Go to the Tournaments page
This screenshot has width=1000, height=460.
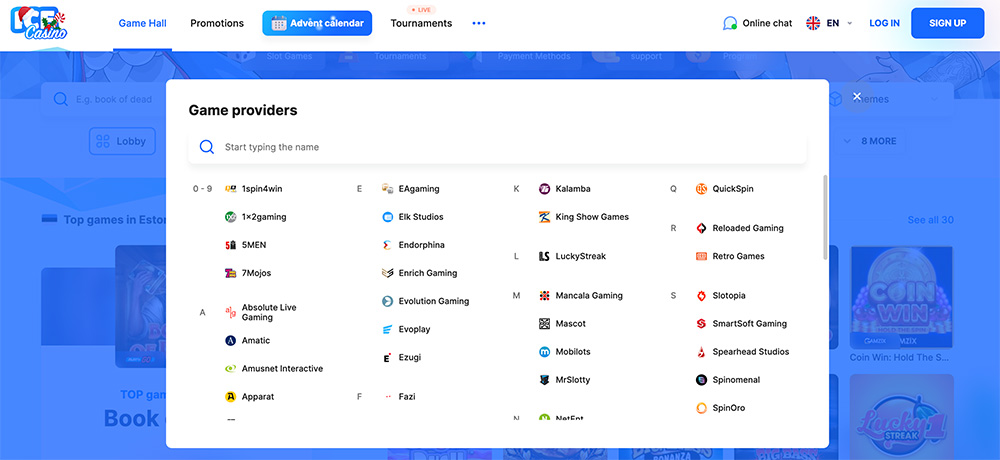tap(421, 24)
